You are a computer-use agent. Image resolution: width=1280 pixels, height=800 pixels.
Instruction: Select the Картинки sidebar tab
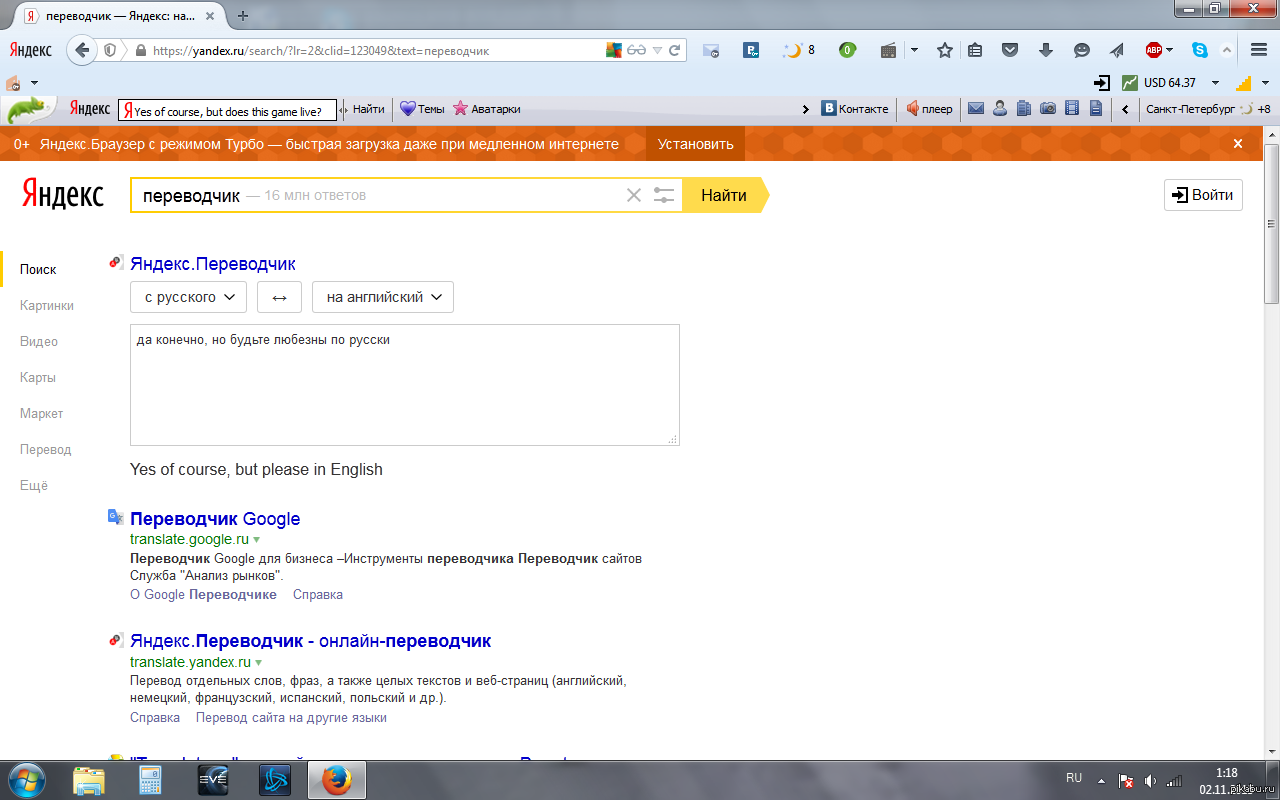tap(47, 305)
